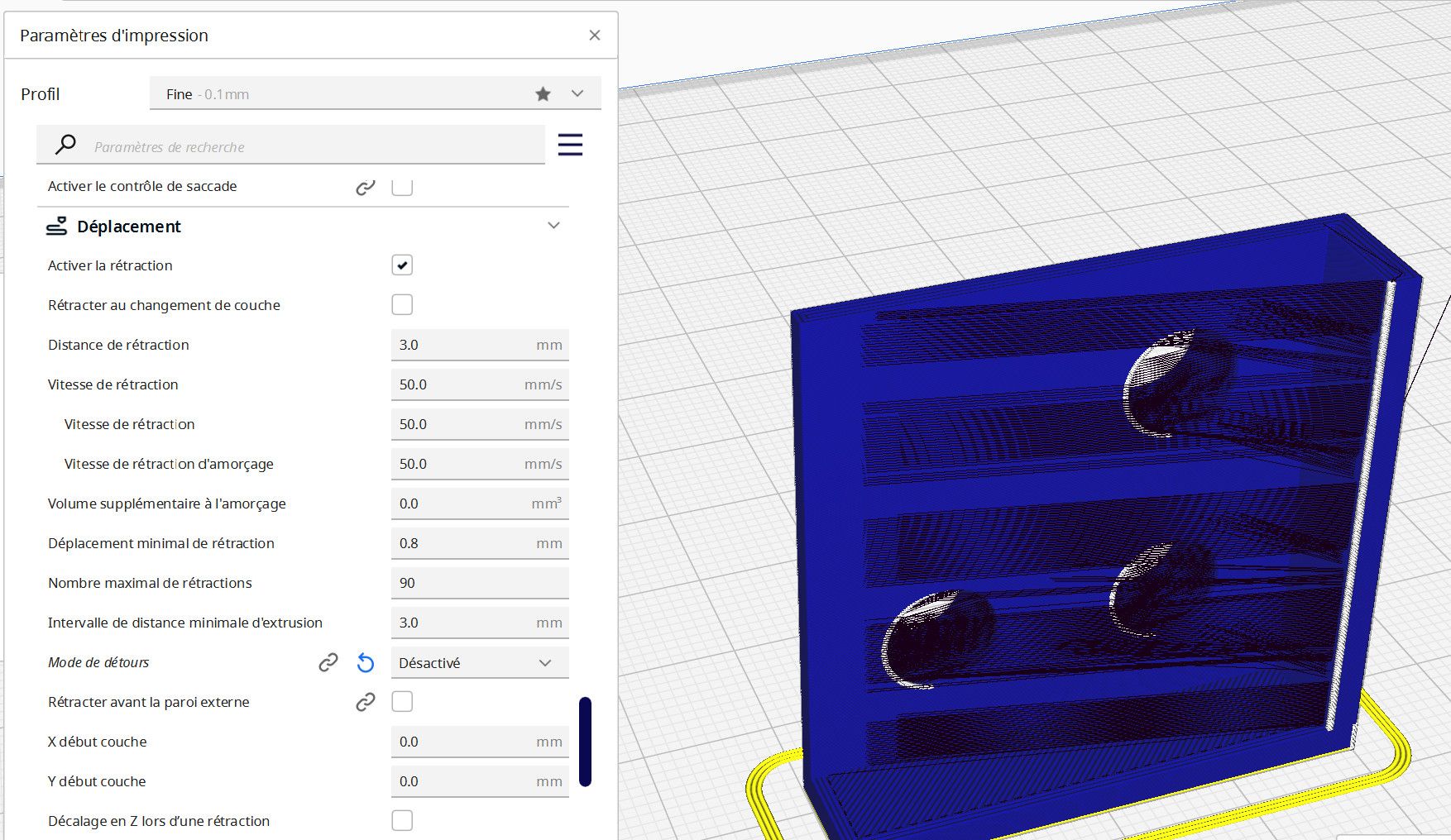Close the Paramètres d'impression panel

tap(594, 36)
